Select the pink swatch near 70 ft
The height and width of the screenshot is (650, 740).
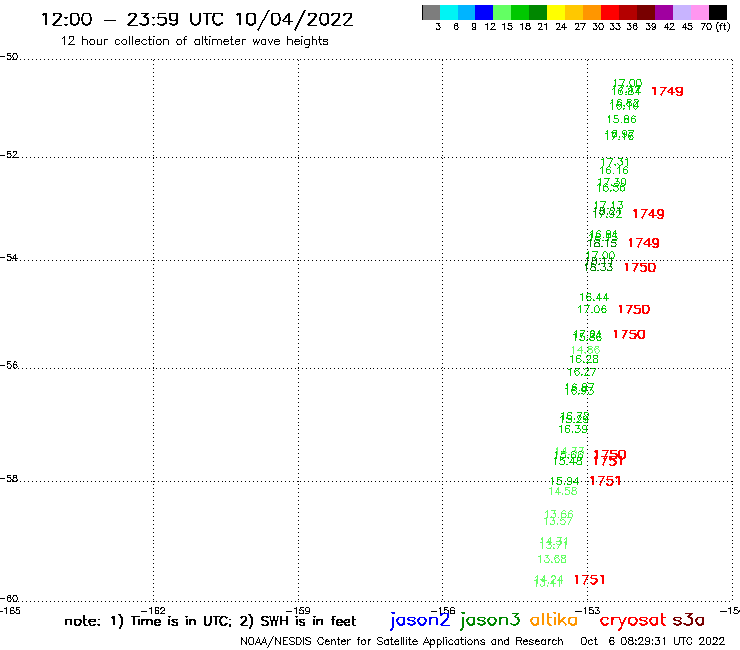(699, 12)
